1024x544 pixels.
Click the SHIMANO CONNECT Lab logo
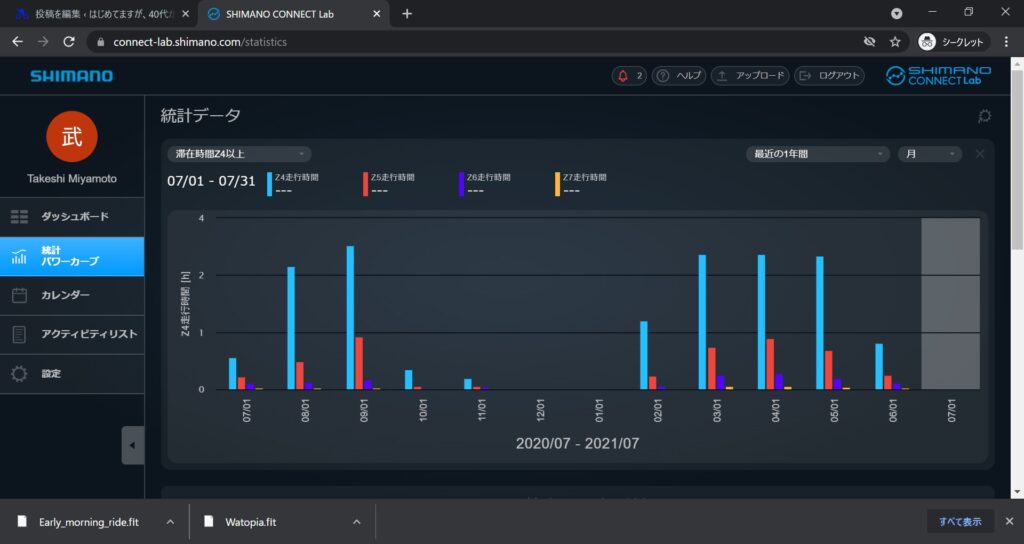click(x=938, y=76)
